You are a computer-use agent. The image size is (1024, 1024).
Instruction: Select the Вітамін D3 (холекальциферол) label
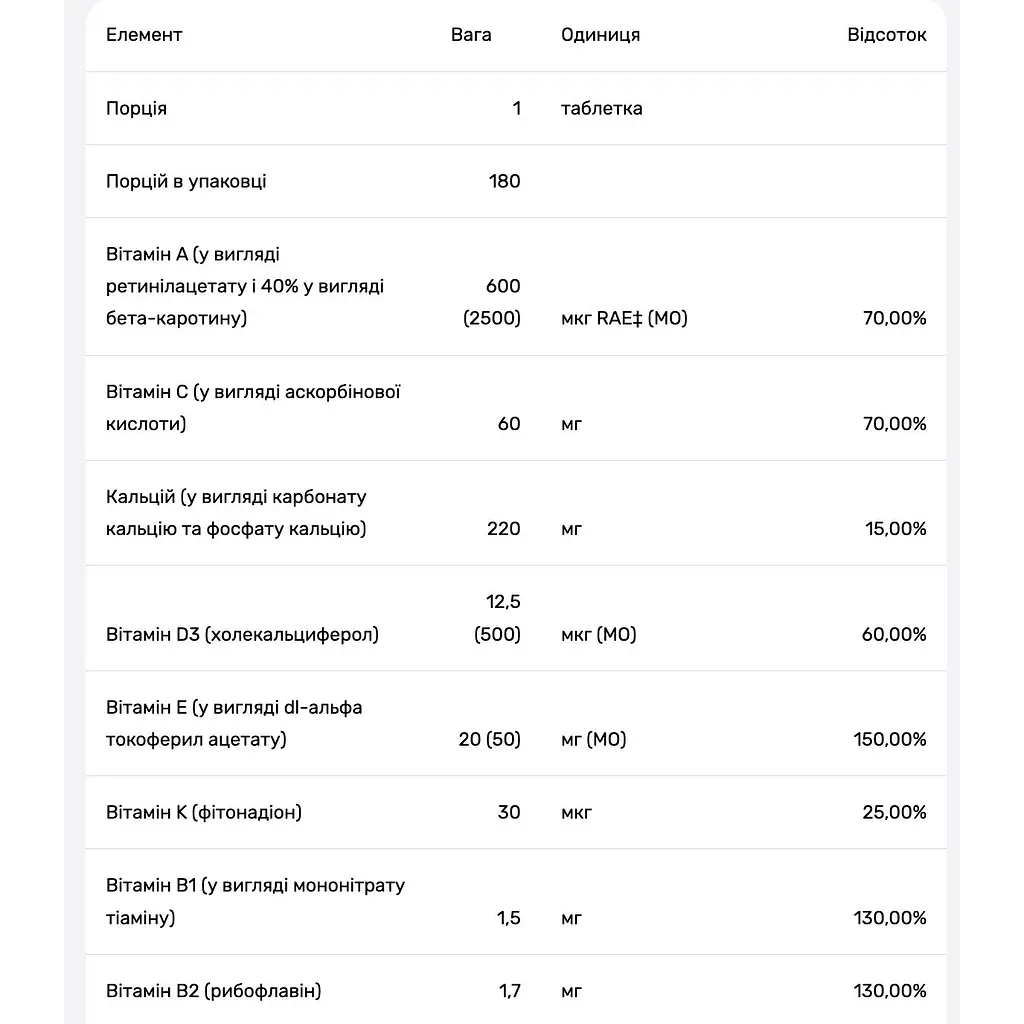click(x=242, y=635)
